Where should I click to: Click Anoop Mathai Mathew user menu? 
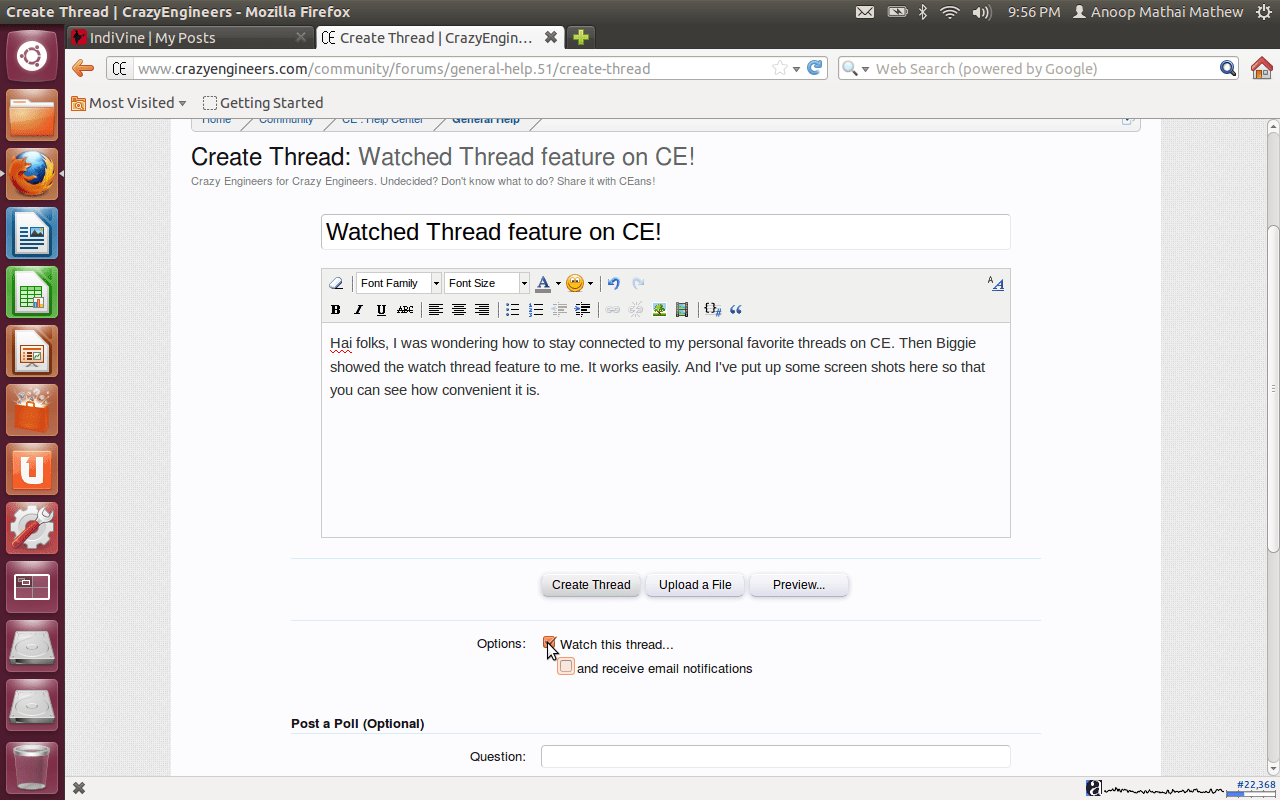click(x=1157, y=12)
